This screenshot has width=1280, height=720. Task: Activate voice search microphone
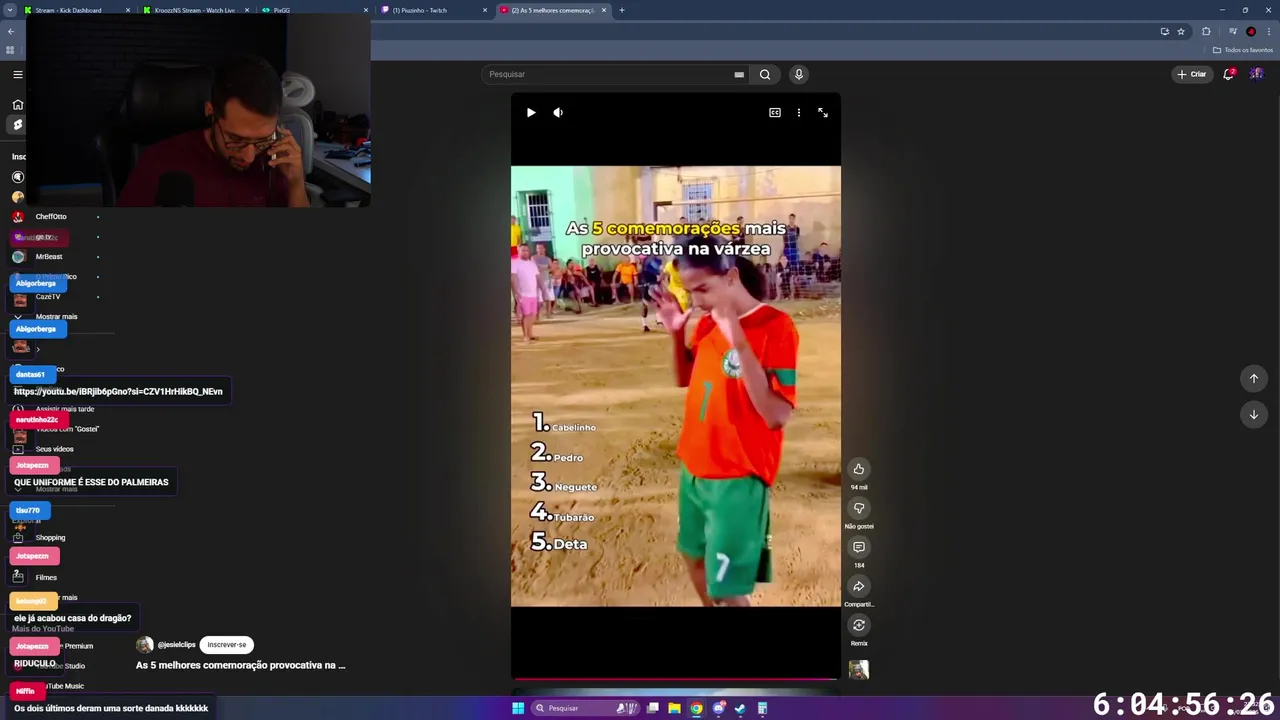[x=798, y=74]
